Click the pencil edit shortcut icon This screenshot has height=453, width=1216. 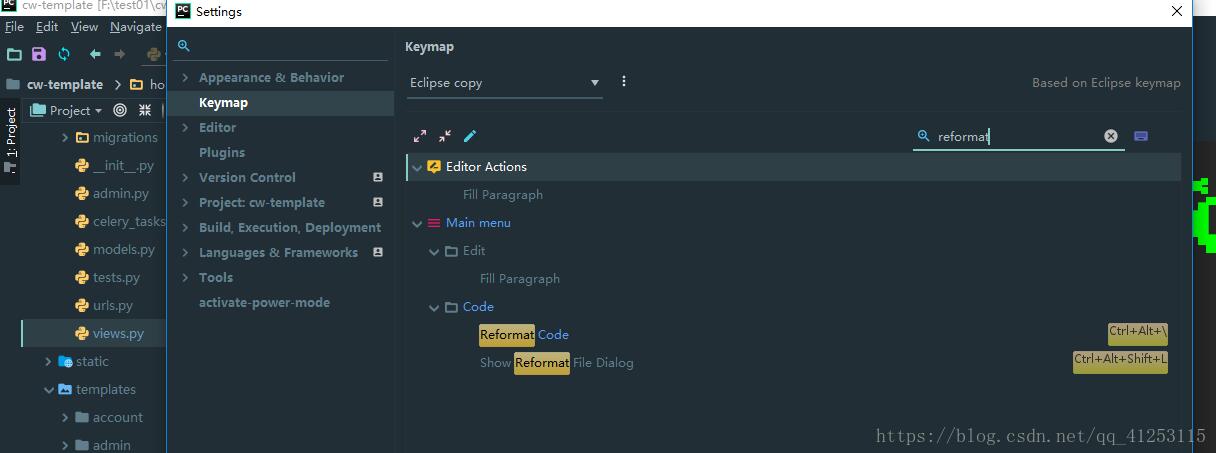470,136
